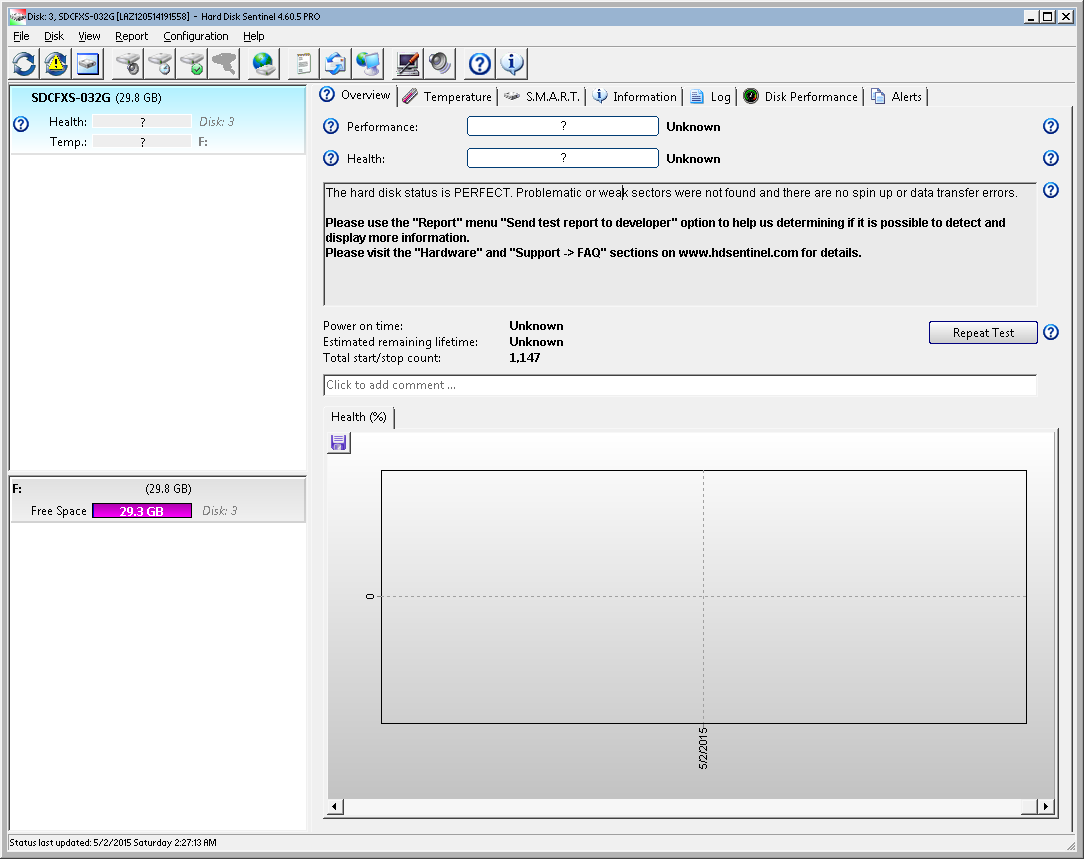Click help icon next to Performance label
Image resolution: width=1084 pixels, height=859 pixels.
(x=332, y=127)
